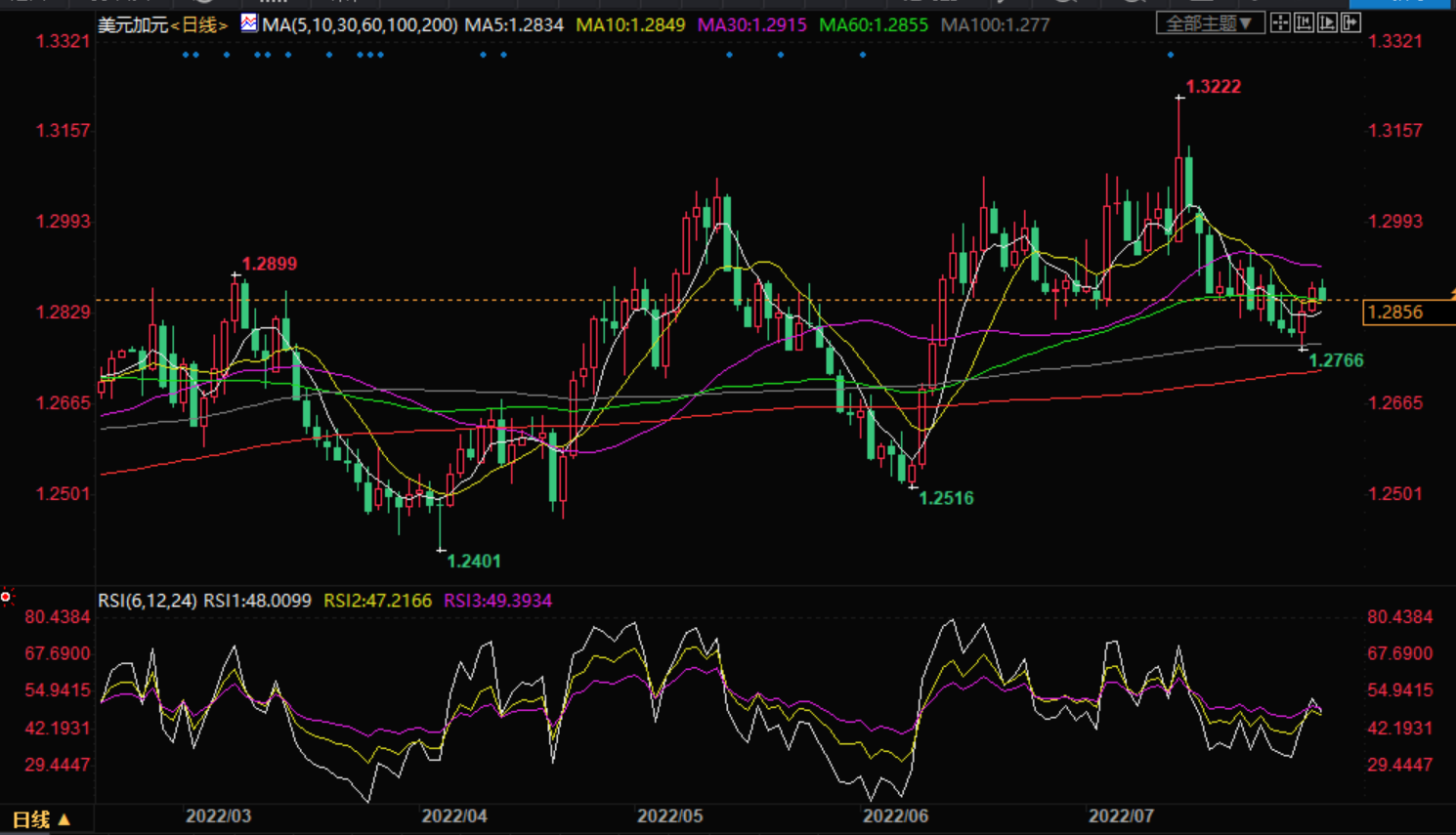
Task: Click the chart playback icon
Action: 1327,22
